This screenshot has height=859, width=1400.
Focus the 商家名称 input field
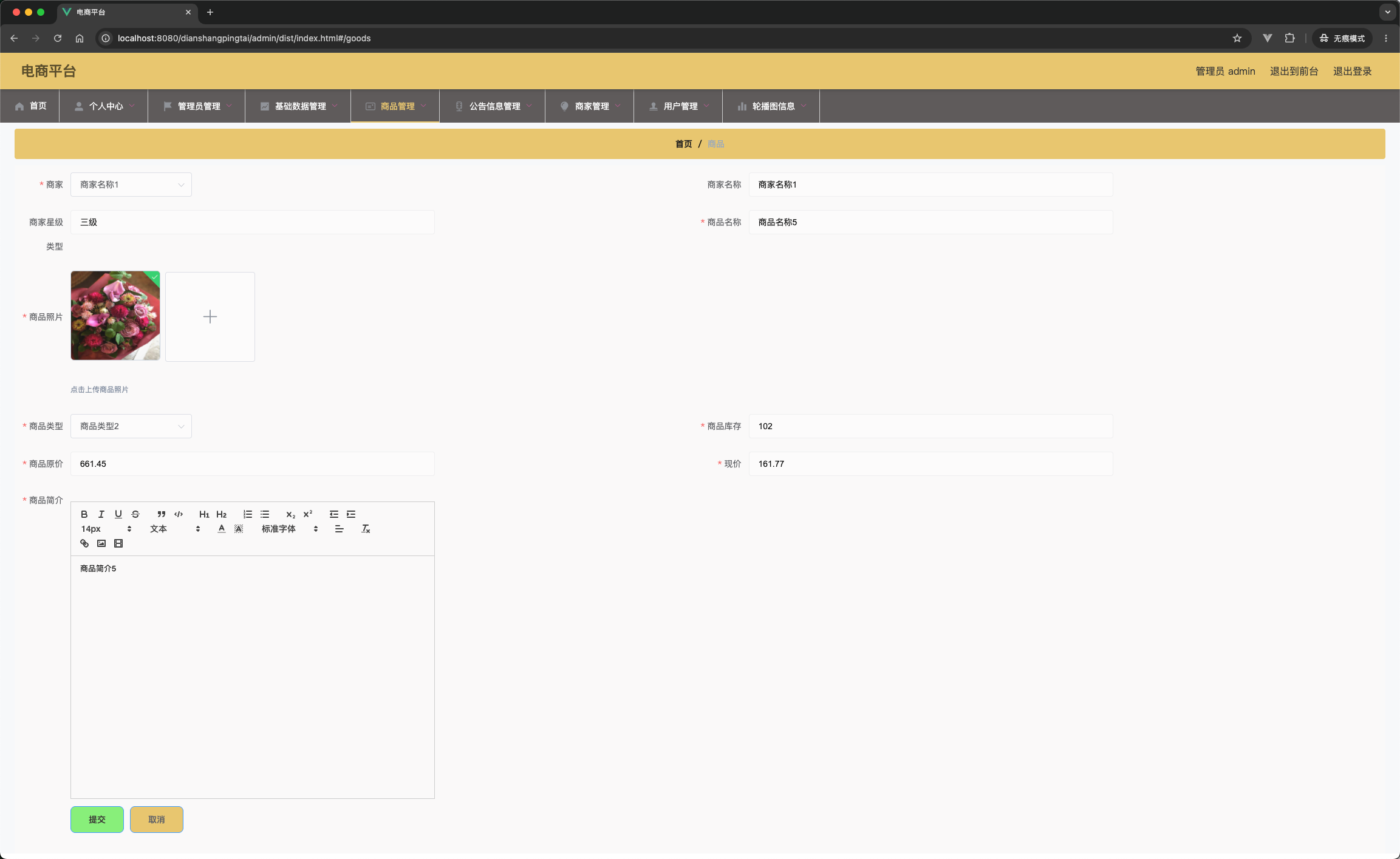tap(930, 185)
